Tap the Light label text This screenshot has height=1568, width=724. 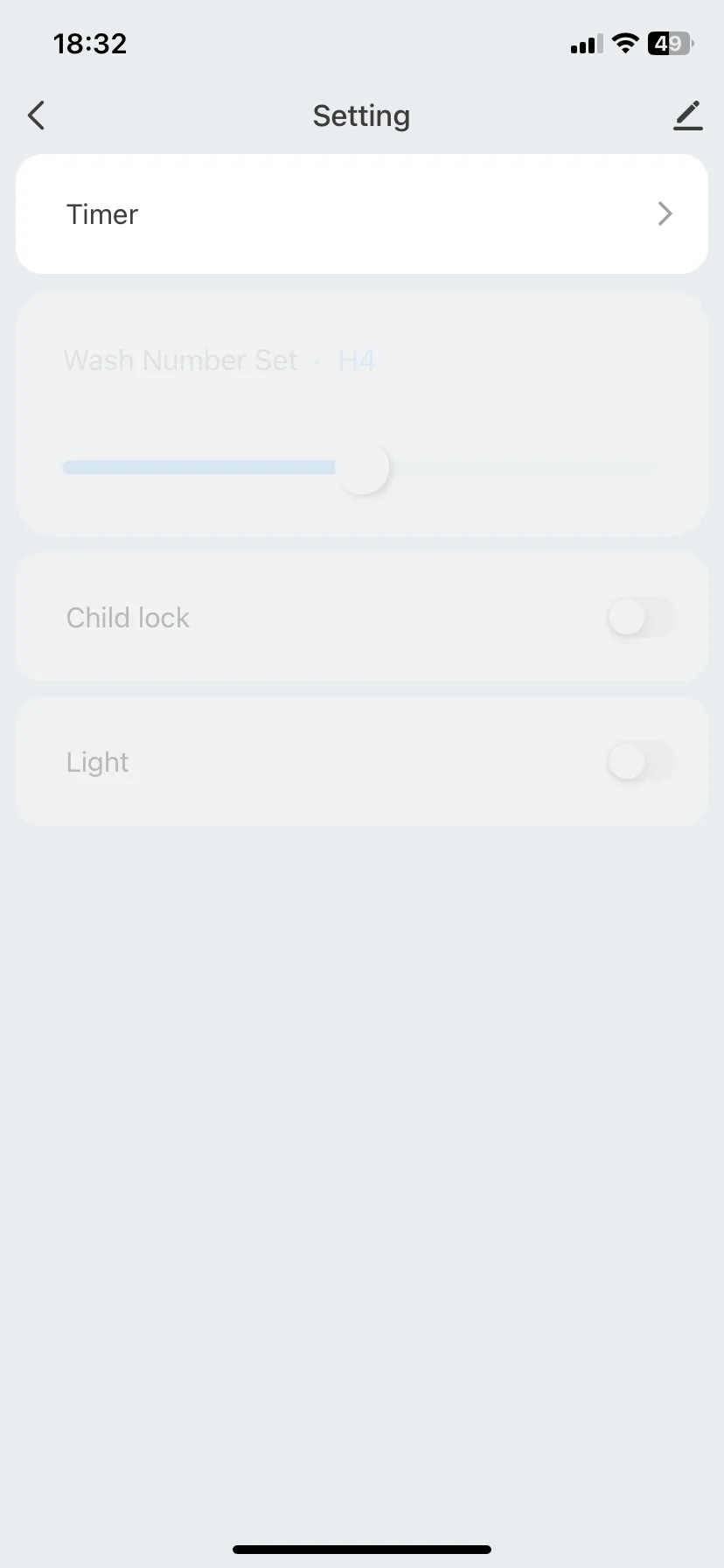[x=97, y=762]
